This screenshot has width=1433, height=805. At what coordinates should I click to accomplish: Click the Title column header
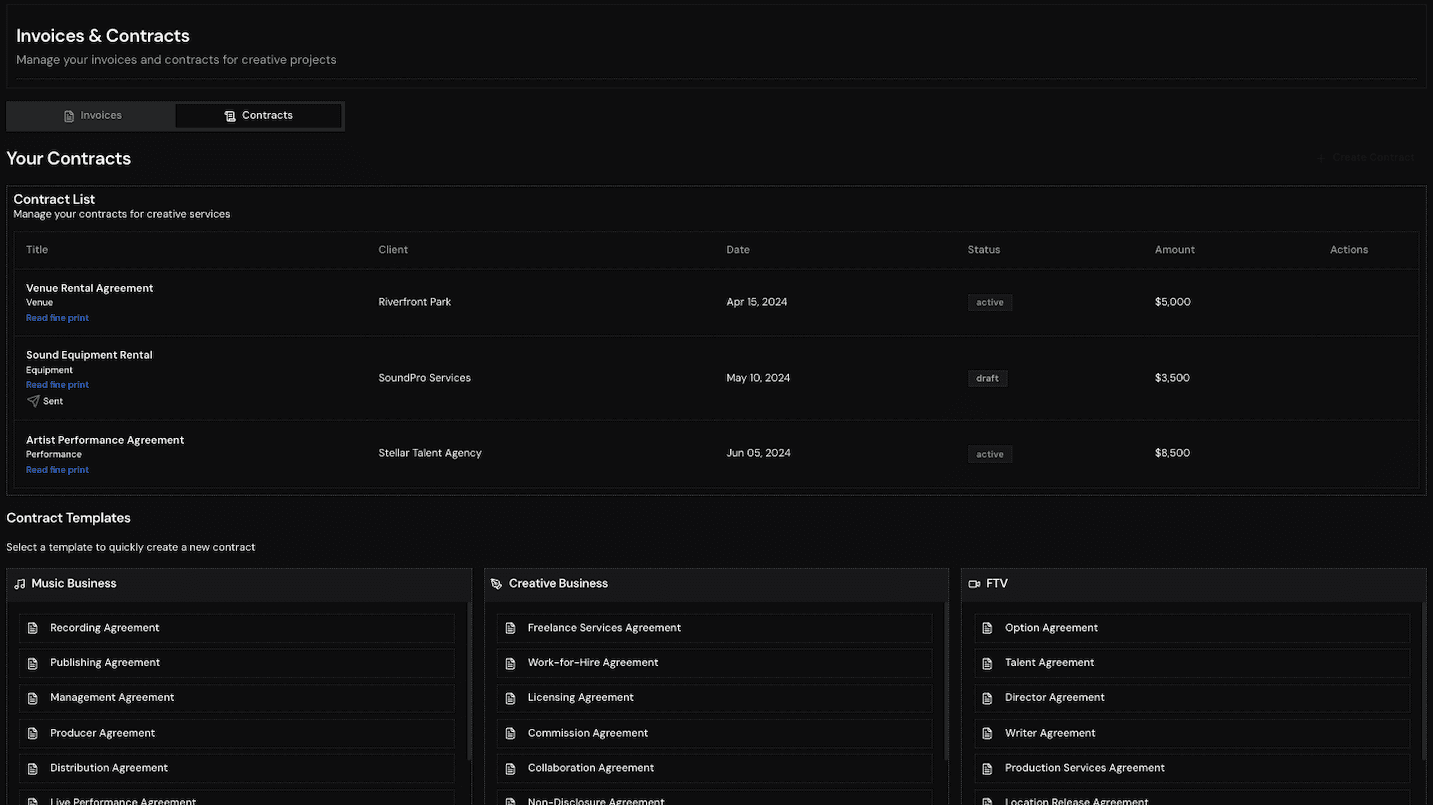pyautogui.click(x=37, y=250)
